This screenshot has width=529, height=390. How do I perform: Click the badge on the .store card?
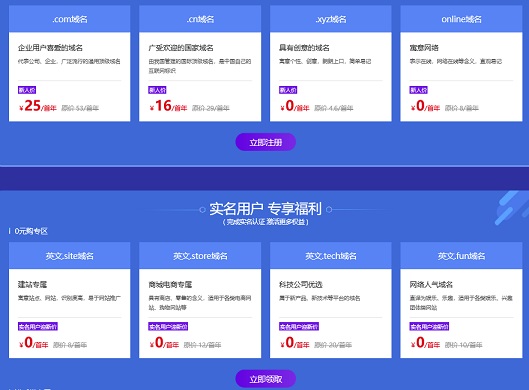[x=168, y=327]
